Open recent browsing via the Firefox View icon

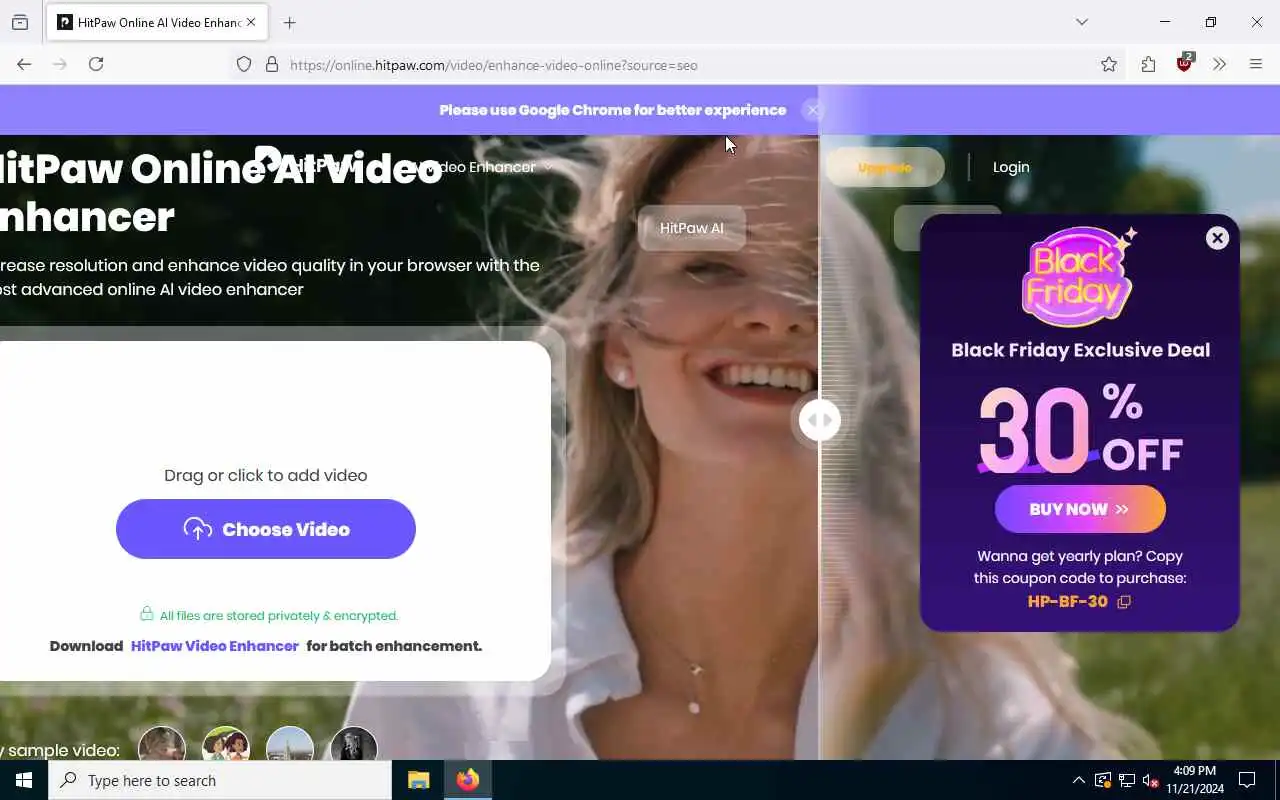point(20,22)
